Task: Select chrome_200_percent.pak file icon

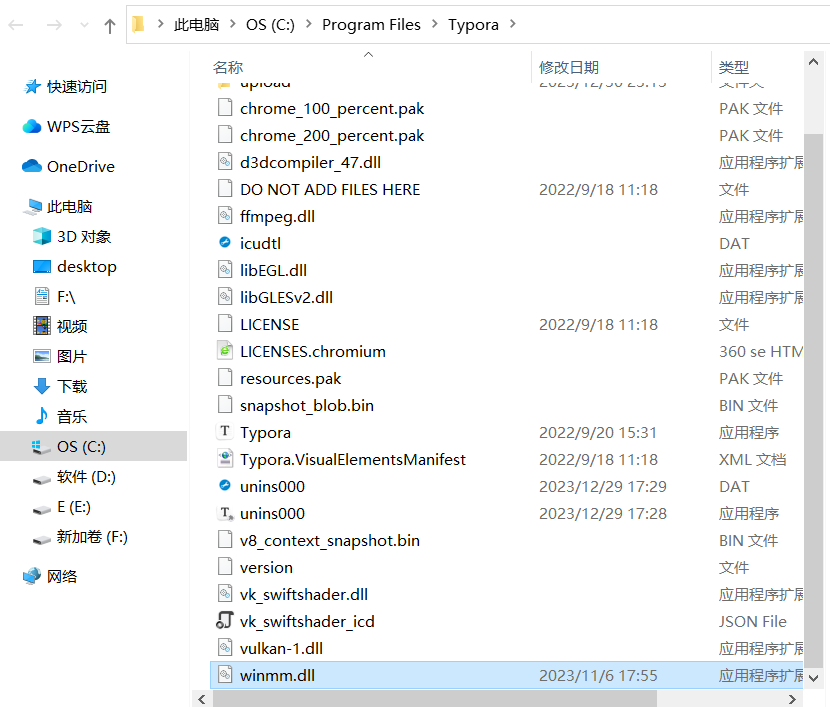Action: coord(225,134)
